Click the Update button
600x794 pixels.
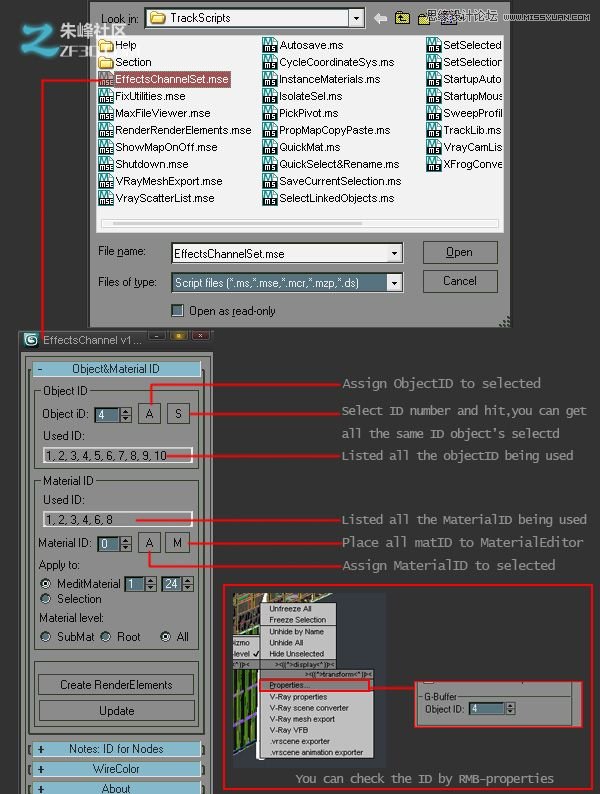click(116, 710)
